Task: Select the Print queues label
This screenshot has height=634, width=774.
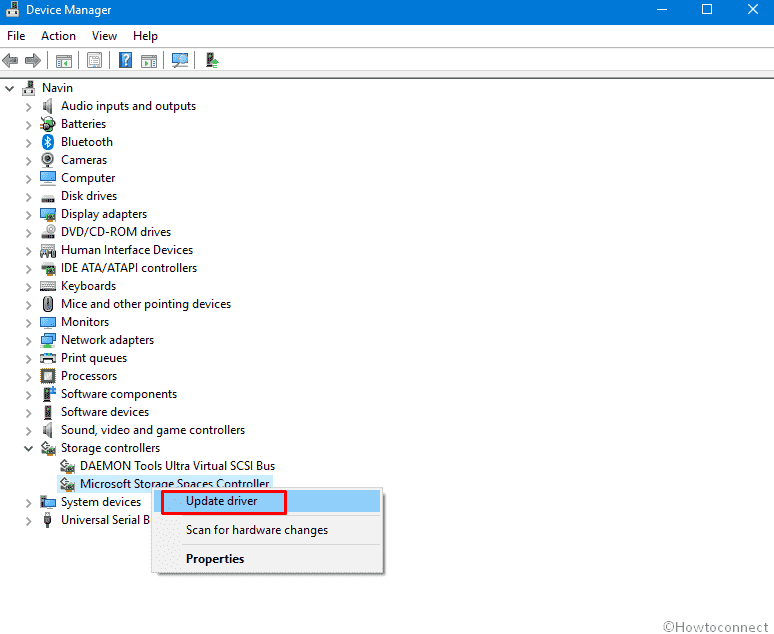Action: (94, 358)
